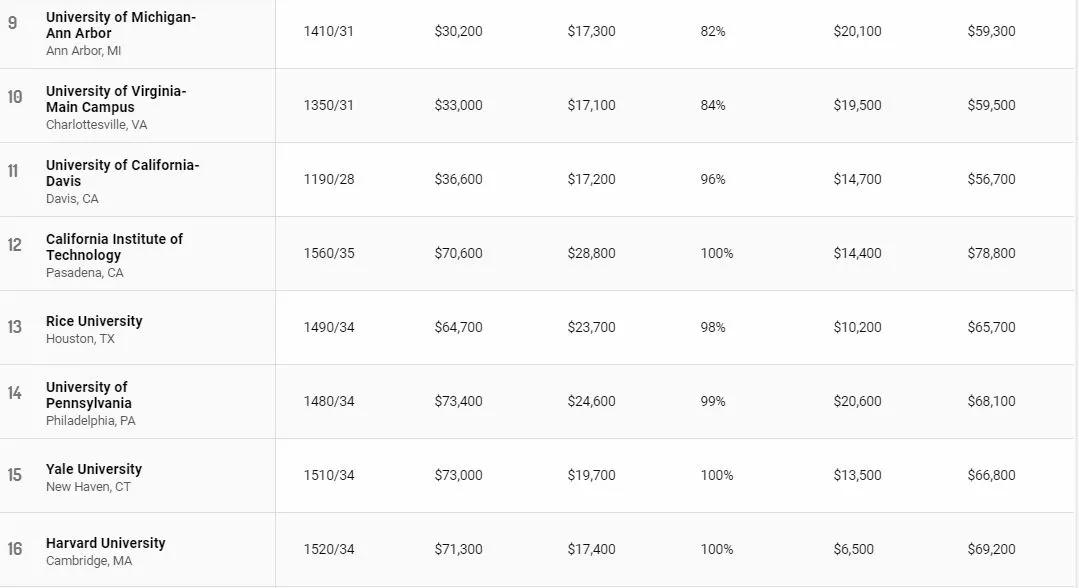Screen dimensions: 1079x588
Task: Click rank number 12 for Caltech
Action: 14,245
